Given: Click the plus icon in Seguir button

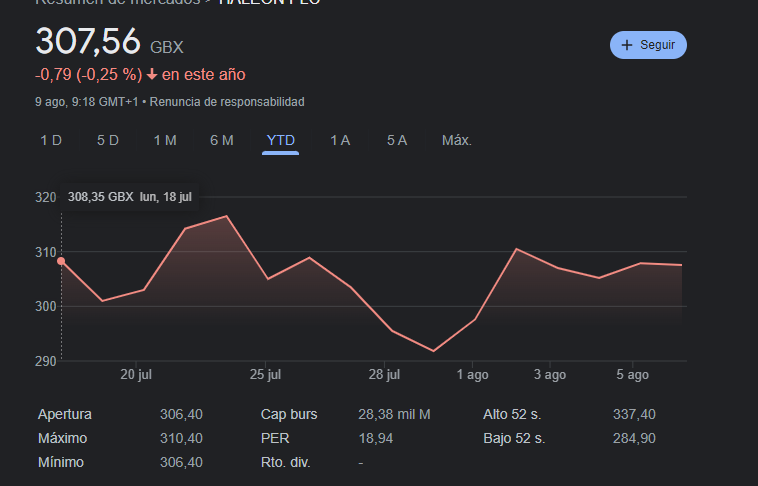Looking at the screenshot, I should click(x=627, y=45).
